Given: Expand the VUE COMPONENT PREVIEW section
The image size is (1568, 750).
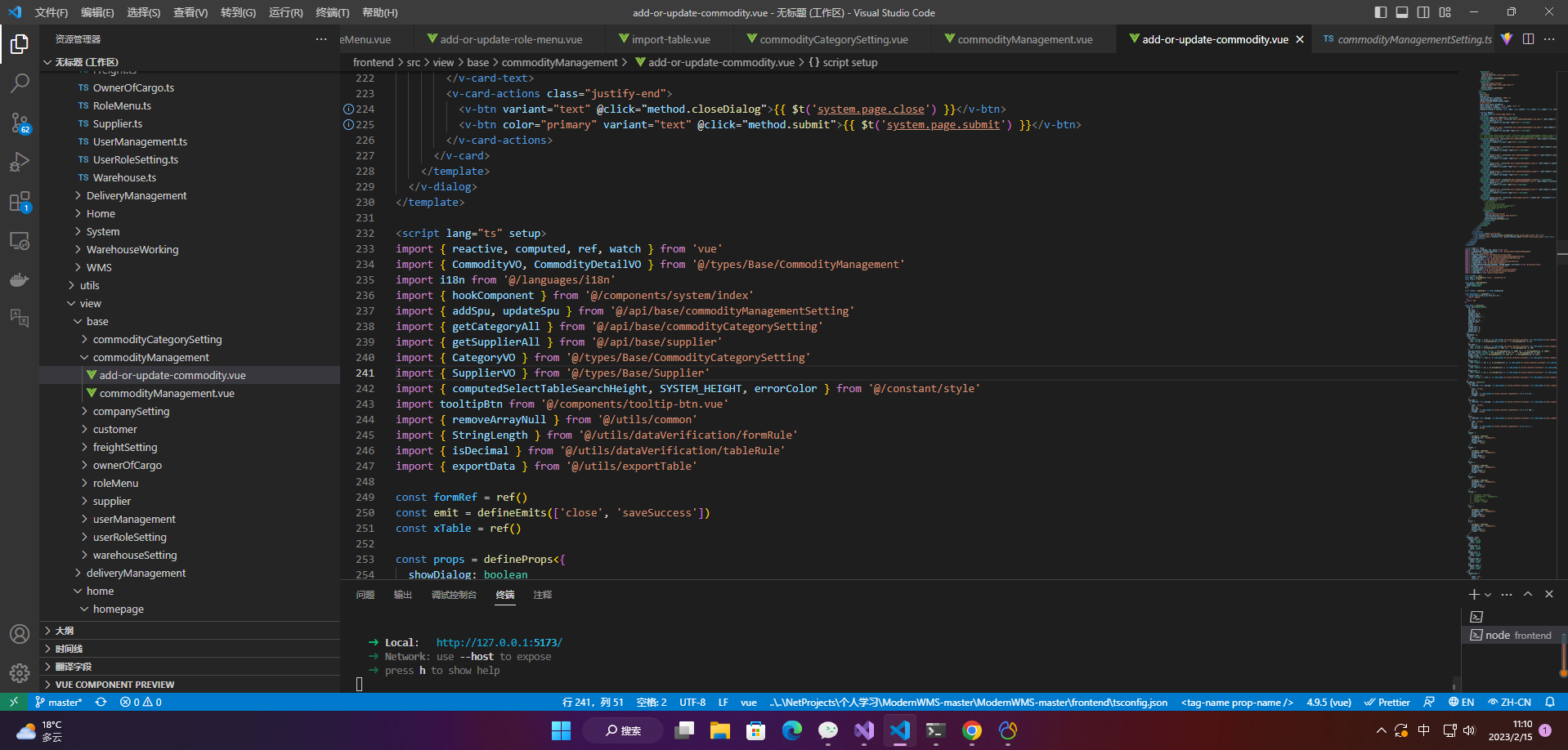Looking at the screenshot, I should (x=190, y=685).
